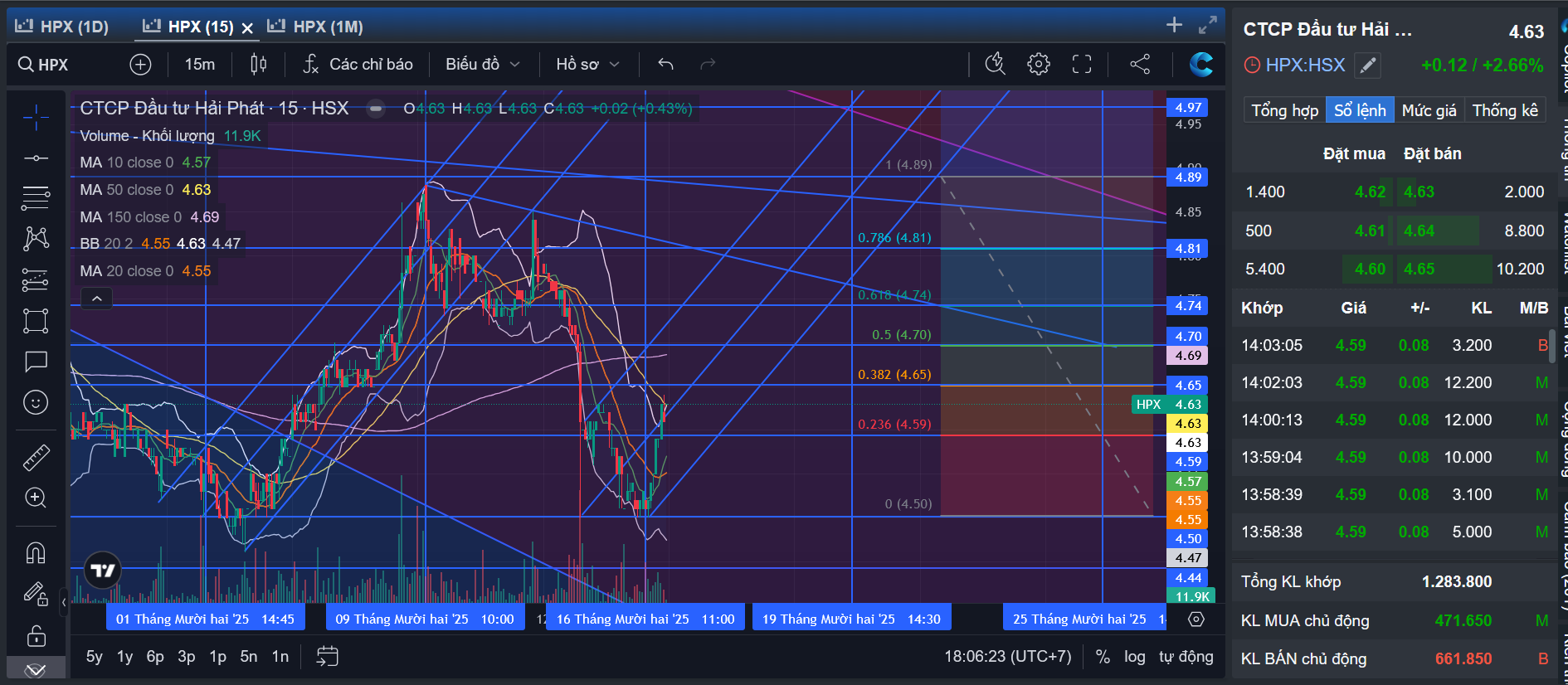The width and height of the screenshot is (1568, 685).
Task: Expand the chart panel with arrows icon
Action: point(1208,25)
